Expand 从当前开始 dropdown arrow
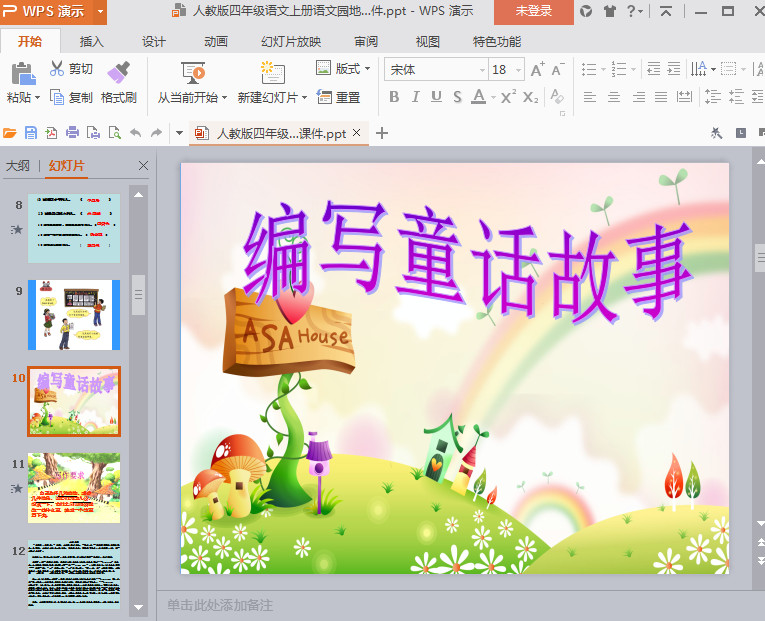Viewport: 765px width, 621px height. 224,98
